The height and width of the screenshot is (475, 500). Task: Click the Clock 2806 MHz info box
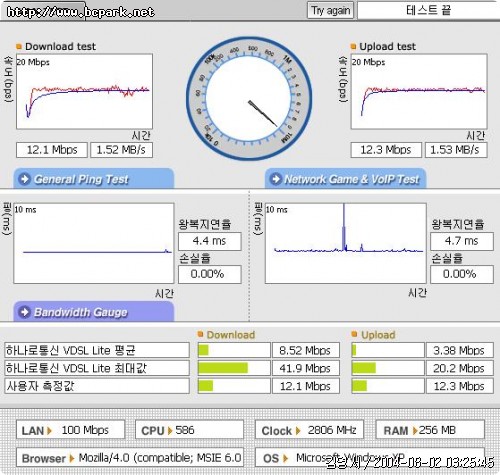(309, 430)
